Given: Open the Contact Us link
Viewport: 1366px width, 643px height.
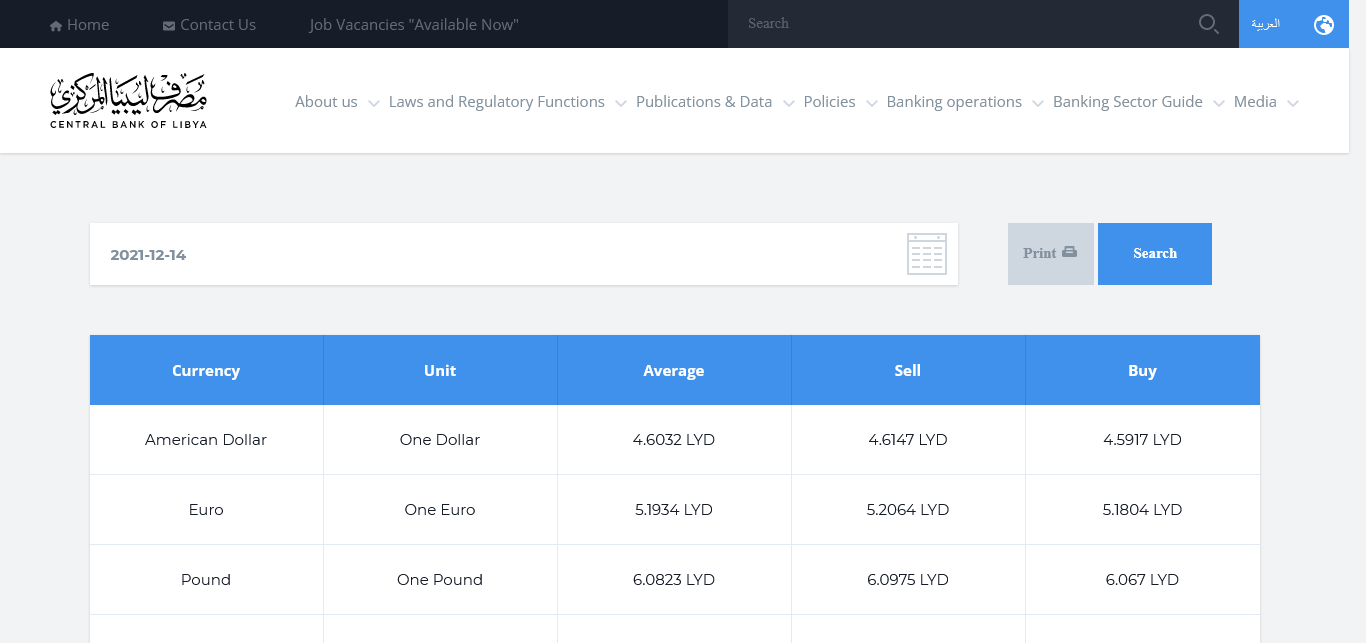Looking at the screenshot, I should point(209,25).
